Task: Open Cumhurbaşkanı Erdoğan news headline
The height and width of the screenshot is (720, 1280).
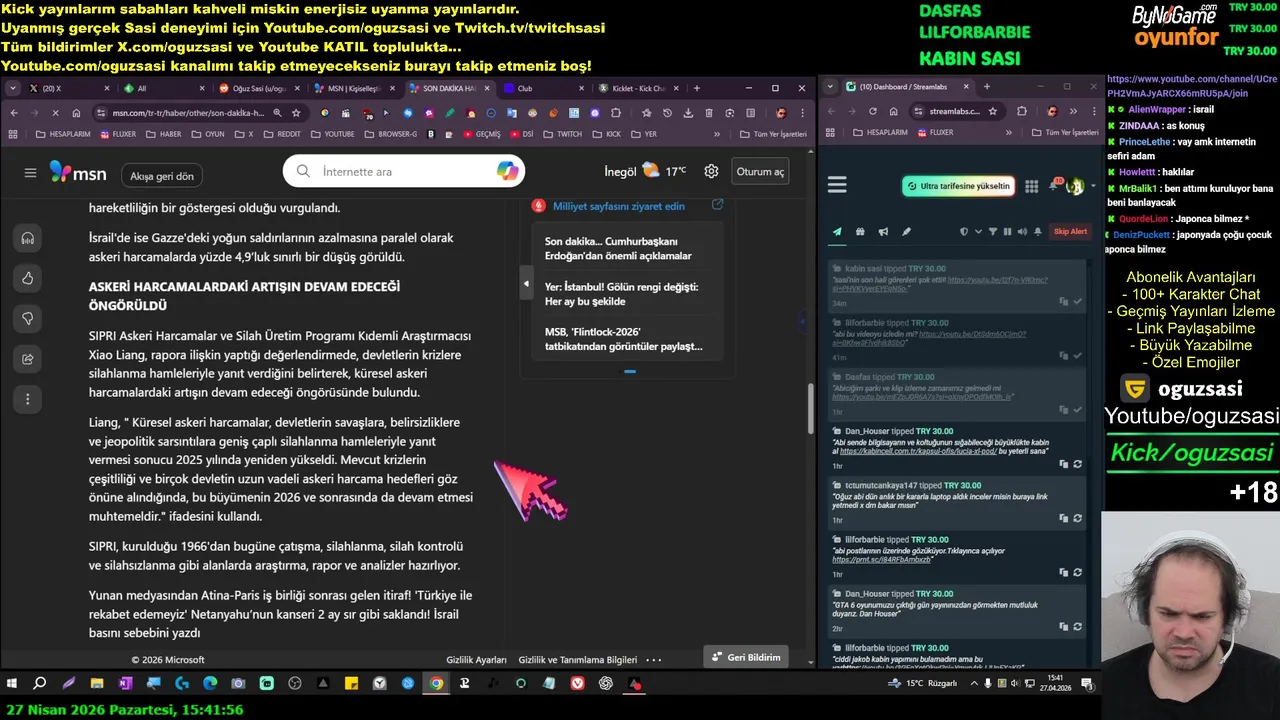Action: [619, 248]
